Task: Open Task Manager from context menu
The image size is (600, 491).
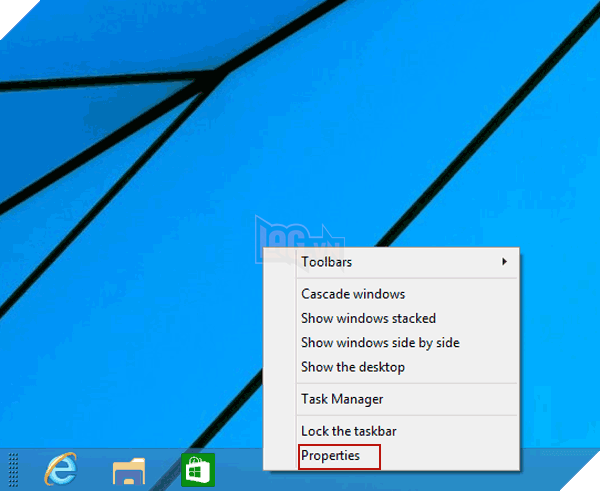Action: coord(391,399)
